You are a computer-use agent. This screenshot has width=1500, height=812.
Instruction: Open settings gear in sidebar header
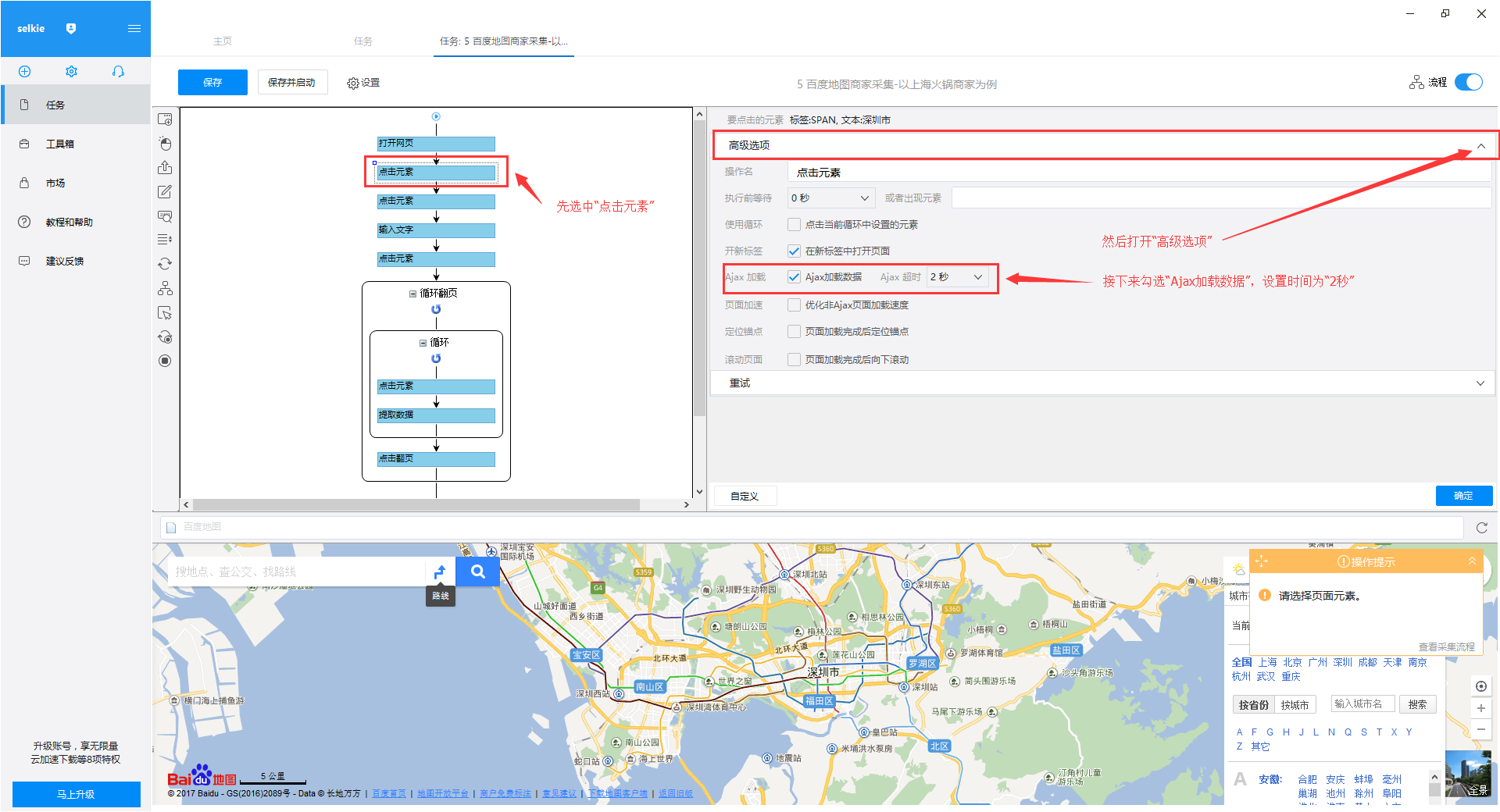pos(71,71)
